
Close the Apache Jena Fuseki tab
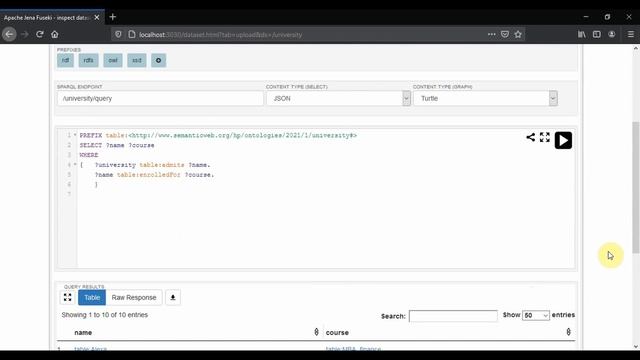coord(97,18)
